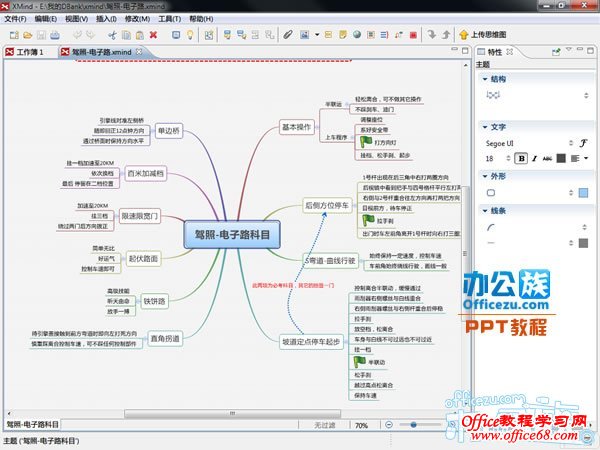Click the Insert Topic toolbar icon

point(227,35)
